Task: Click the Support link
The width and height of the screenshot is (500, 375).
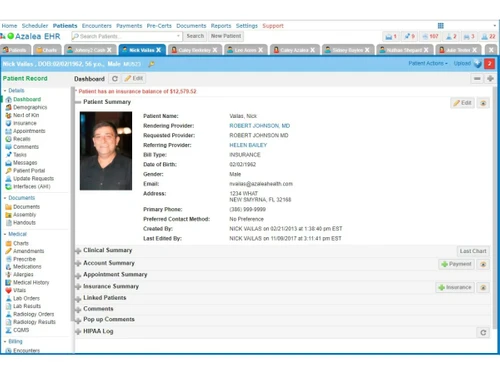Action: click(x=273, y=26)
